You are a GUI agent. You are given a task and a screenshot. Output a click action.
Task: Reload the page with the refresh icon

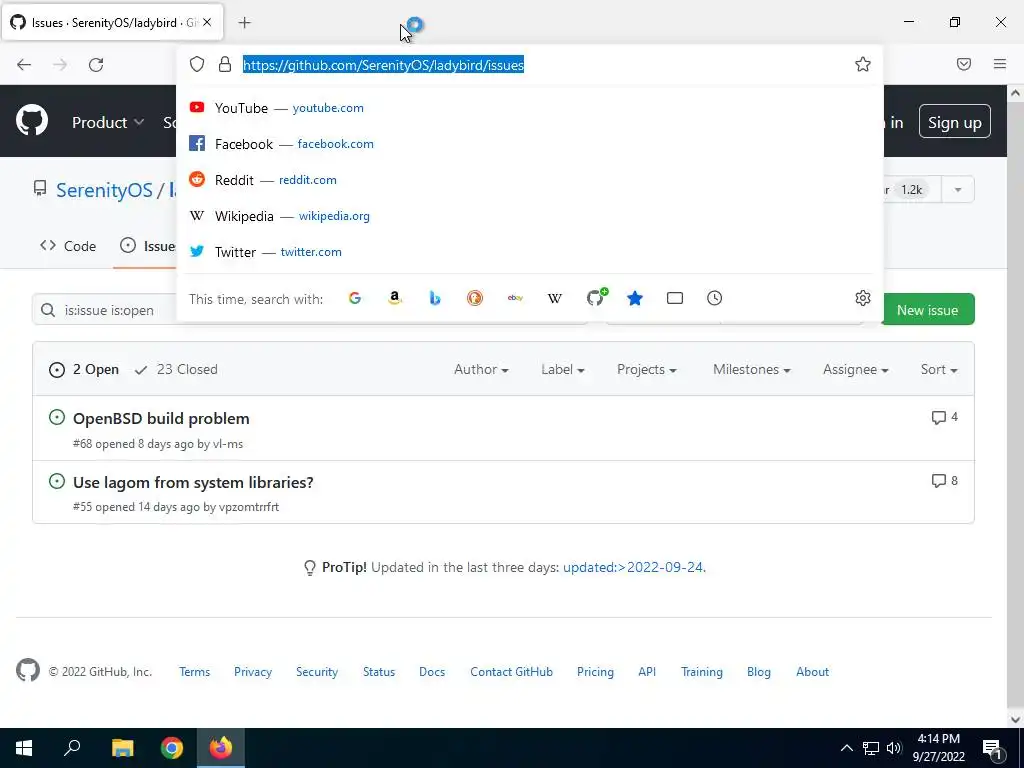[96, 65]
